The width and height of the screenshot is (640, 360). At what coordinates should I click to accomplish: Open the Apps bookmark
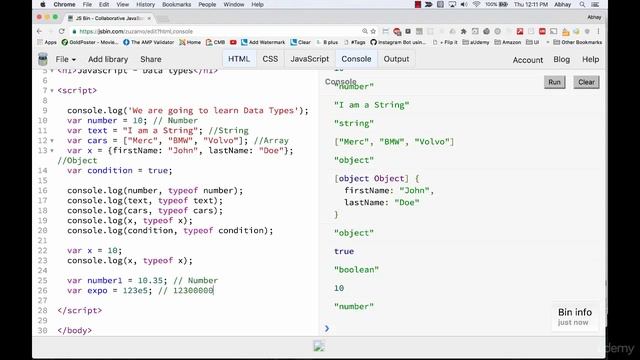point(47,42)
